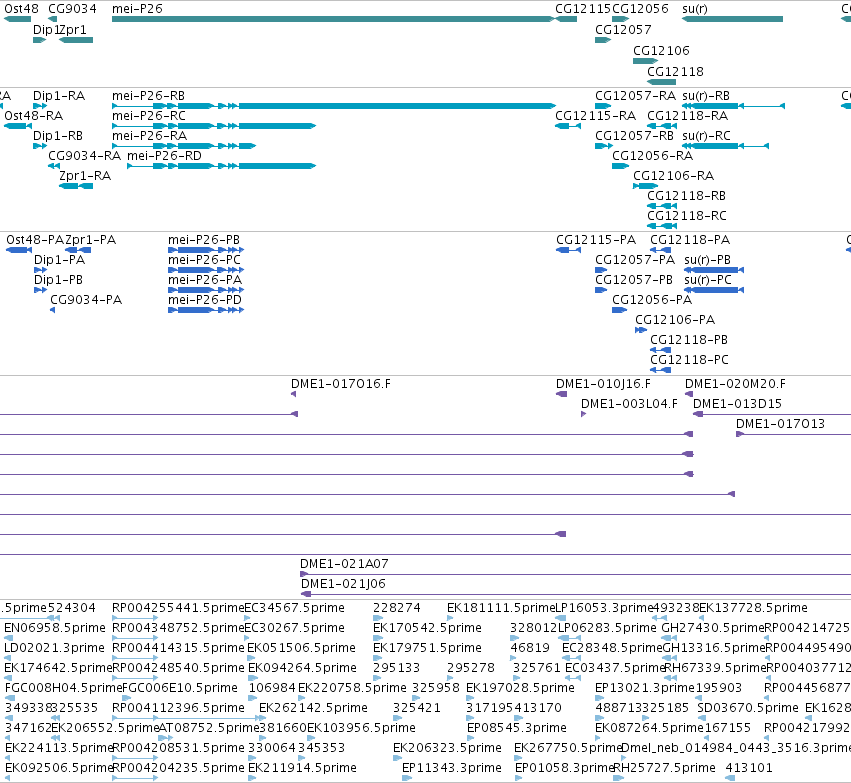Screen dimensions: 851x783
Task: Click the RH25727.5prime EST label
Action: point(664,768)
